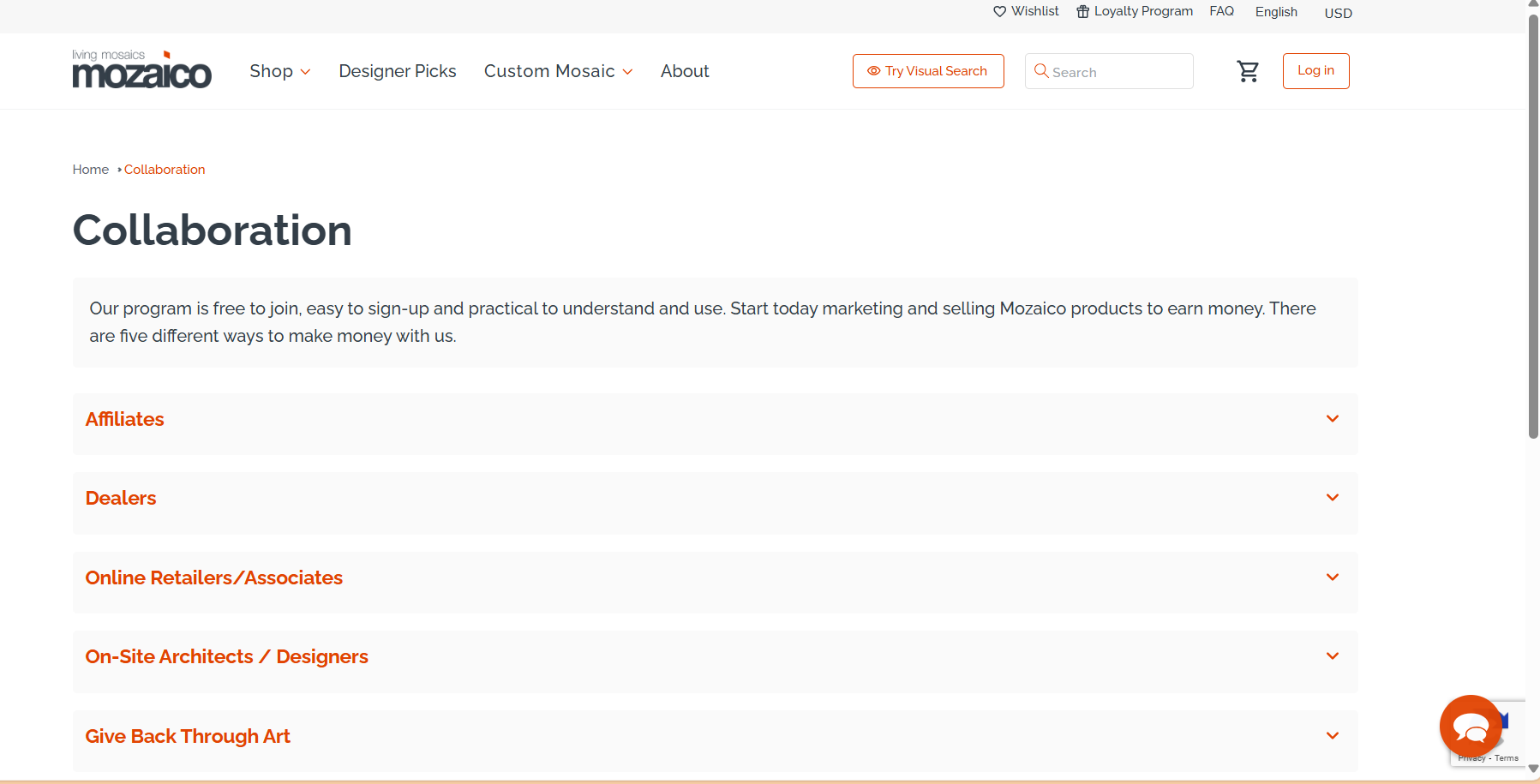Image resolution: width=1540 pixels, height=784 pixels.
Task: Open the Shop dropdown menu
Action: click(279, 71)
